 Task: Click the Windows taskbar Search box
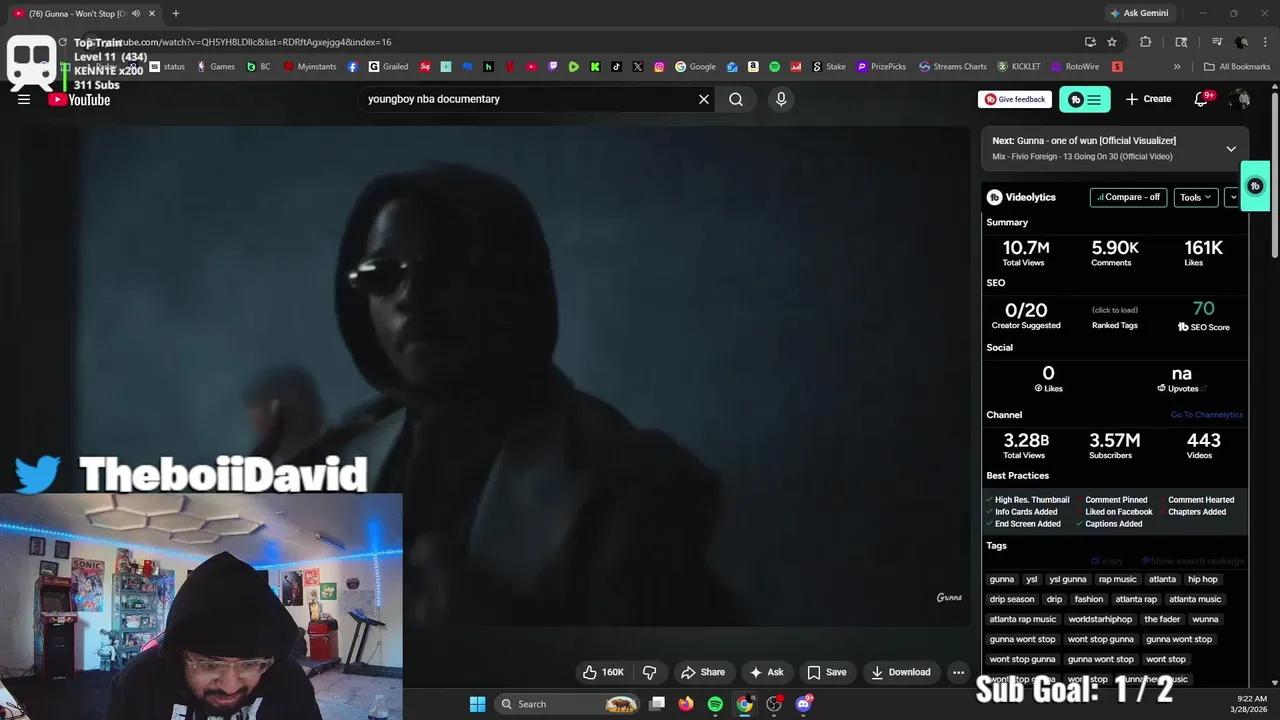pos(568,704)
